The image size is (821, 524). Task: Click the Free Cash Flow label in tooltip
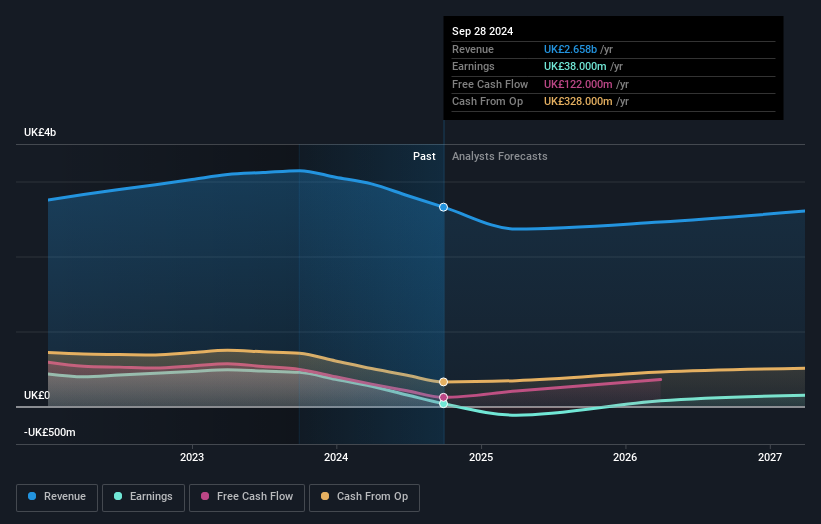click(x=490, y=84)
